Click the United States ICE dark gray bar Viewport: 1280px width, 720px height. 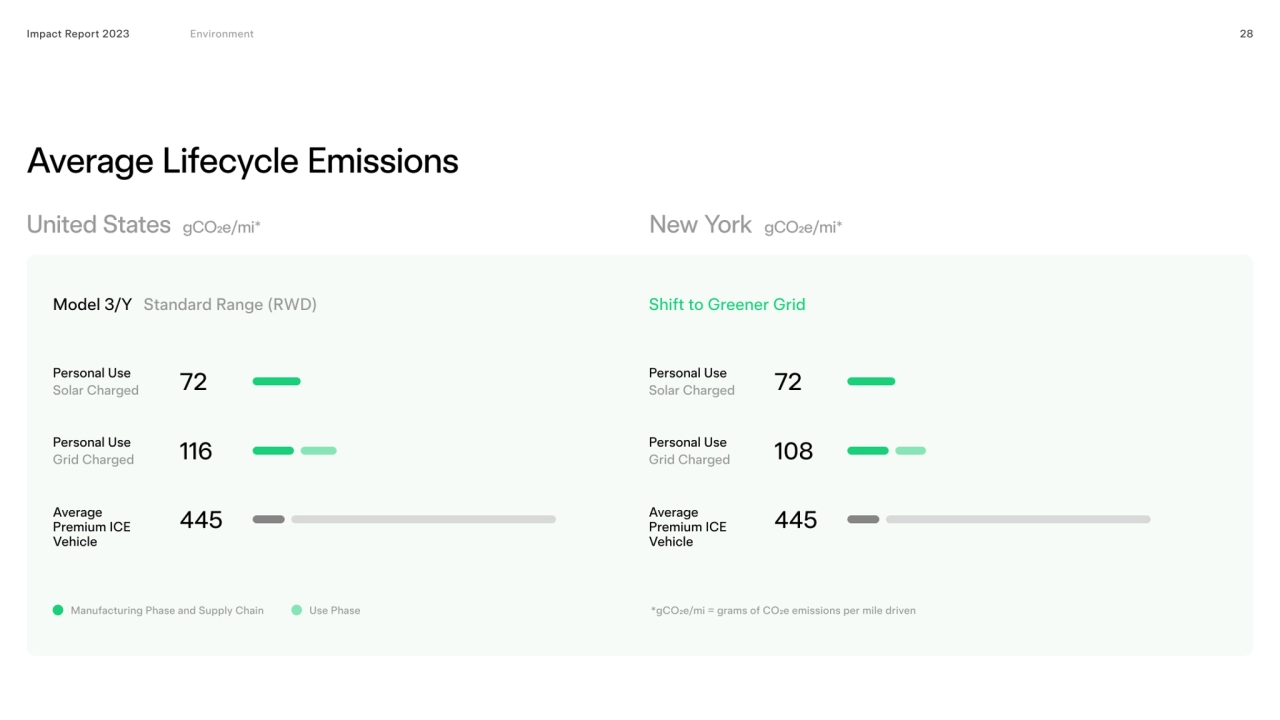269,520
